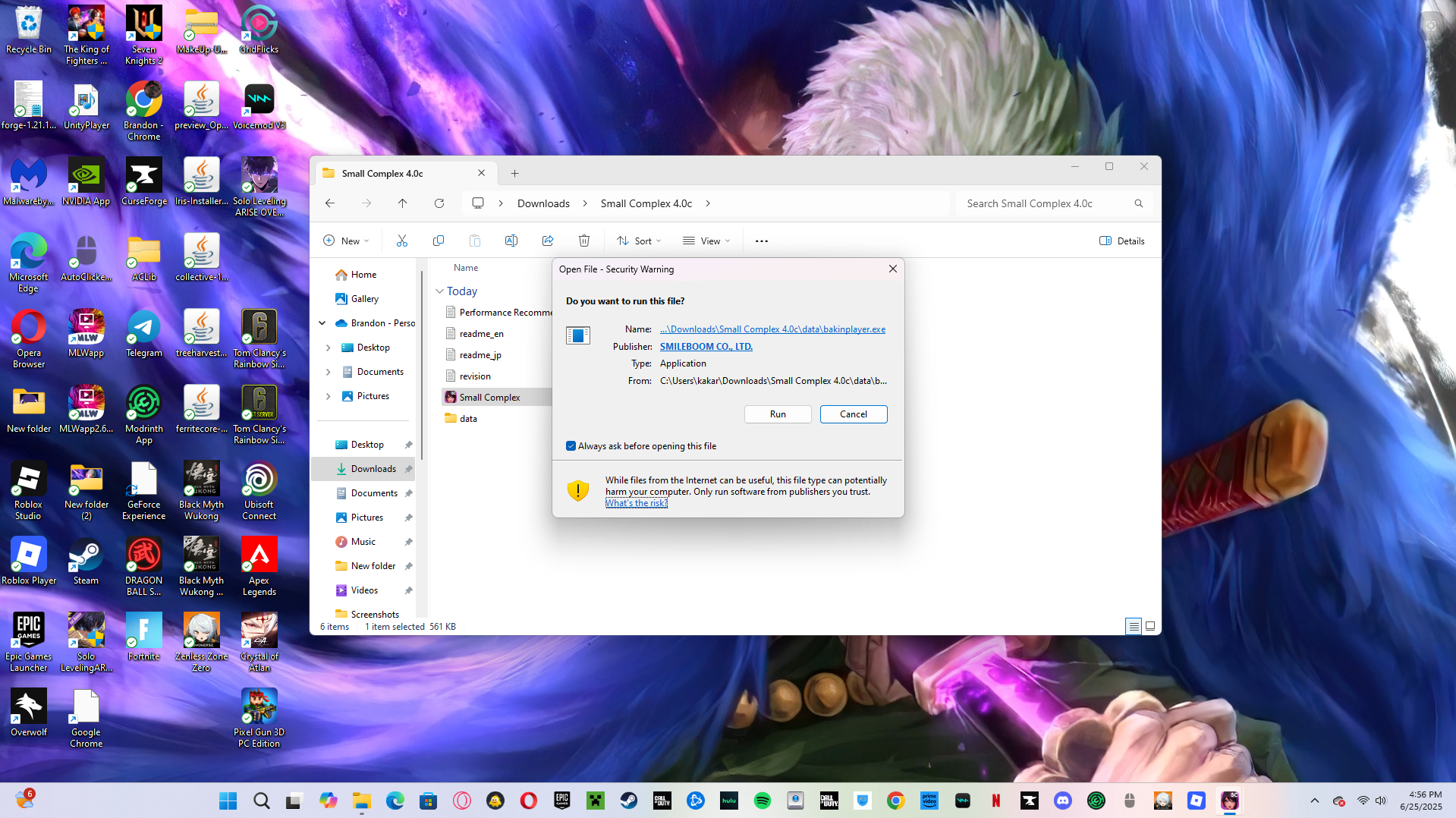Open the View dropdown

point(706,241)
